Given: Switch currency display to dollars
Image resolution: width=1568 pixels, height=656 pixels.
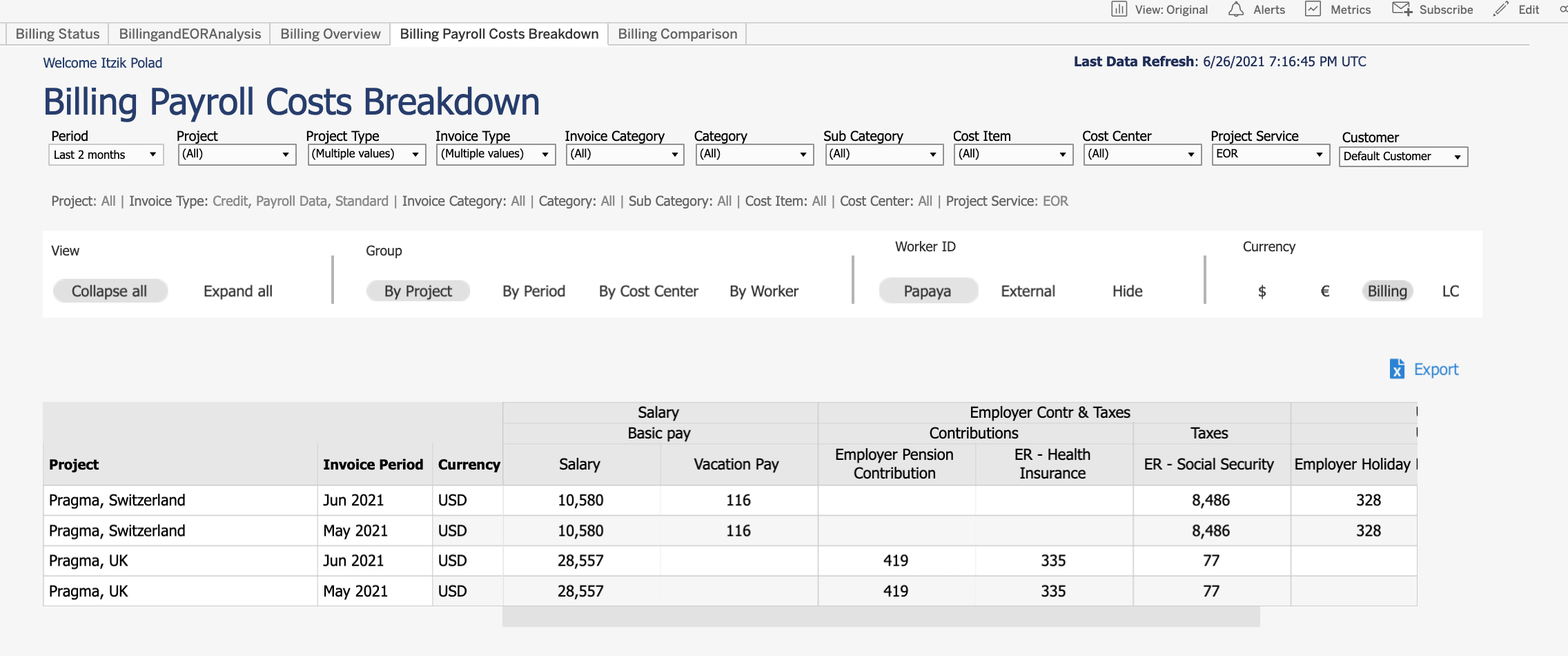Looking at the screenshot, I should (x=1262, y=291).
